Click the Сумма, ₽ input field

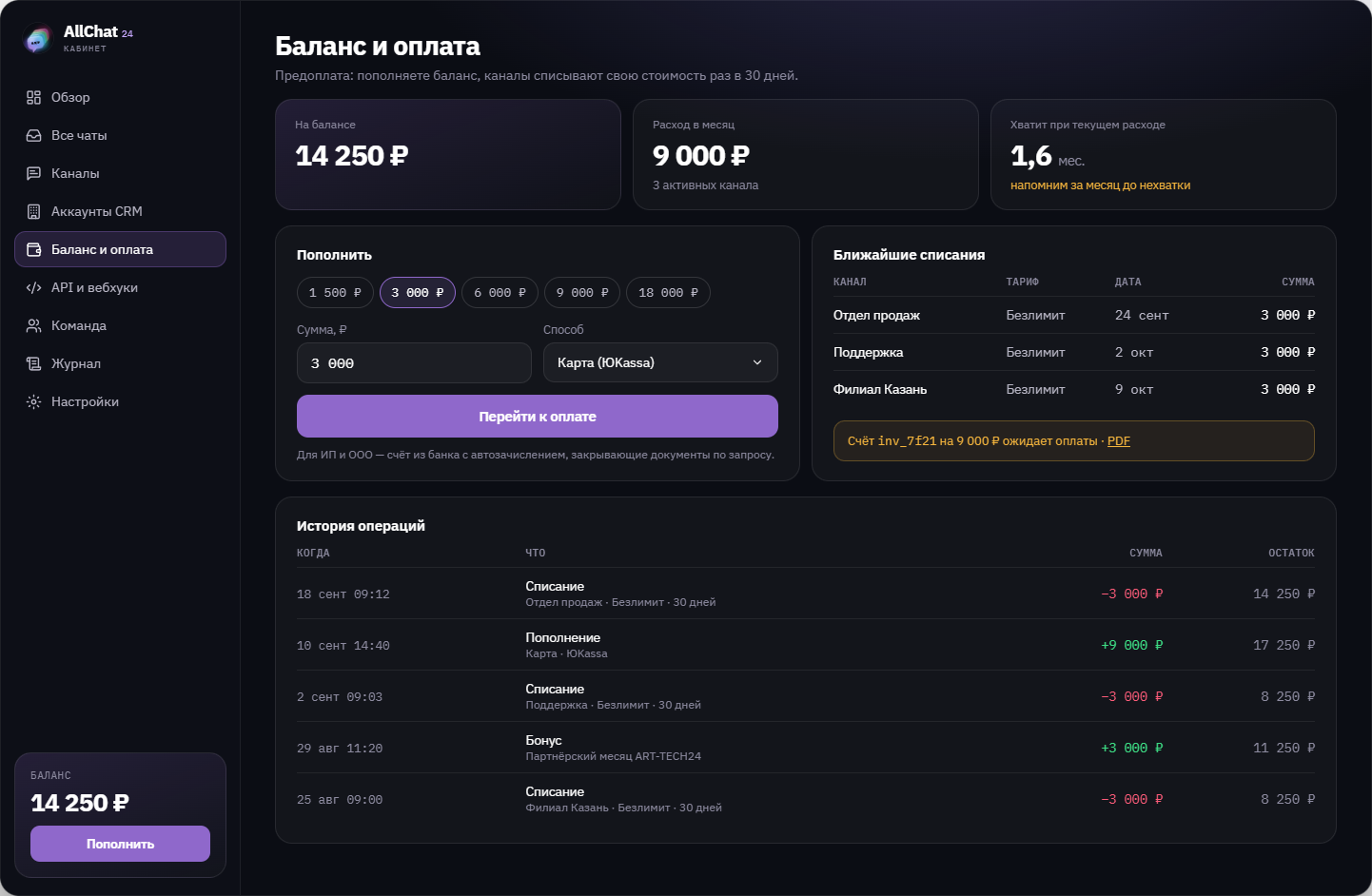414,363
